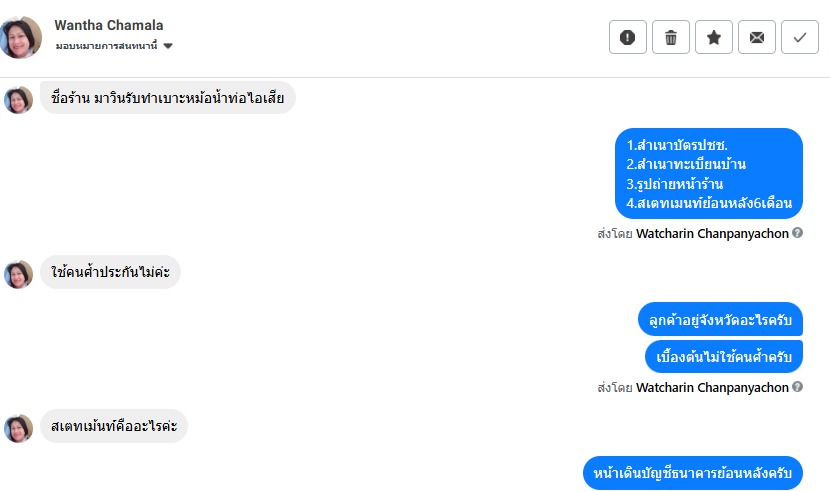
Task: Click Wantha Chamala's header profile picture
Action: (21, 37)
